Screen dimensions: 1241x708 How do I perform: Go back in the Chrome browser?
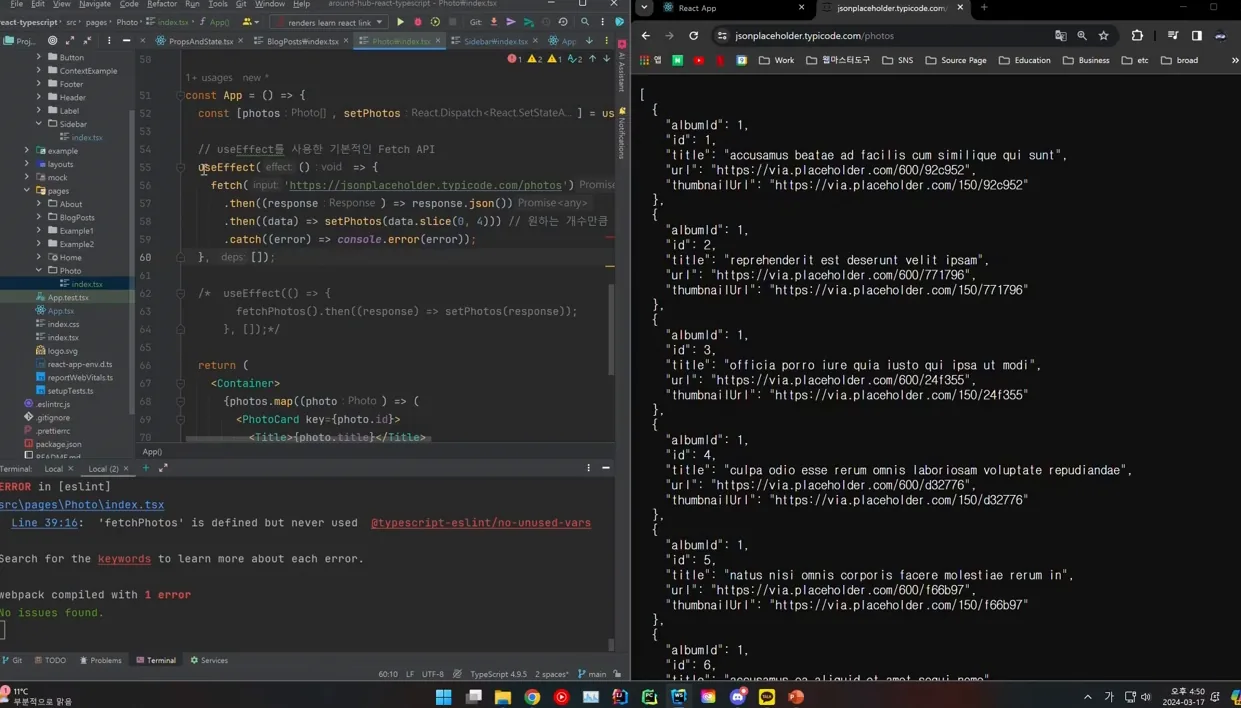tap(646, 36)
